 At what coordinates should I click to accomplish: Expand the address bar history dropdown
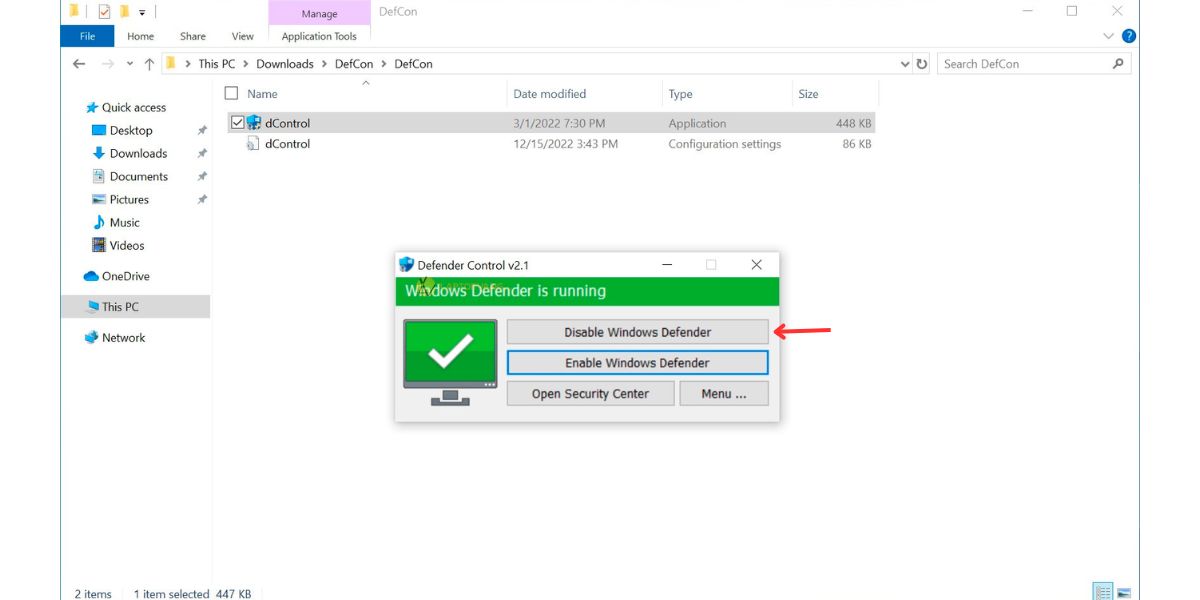point(905,63)
